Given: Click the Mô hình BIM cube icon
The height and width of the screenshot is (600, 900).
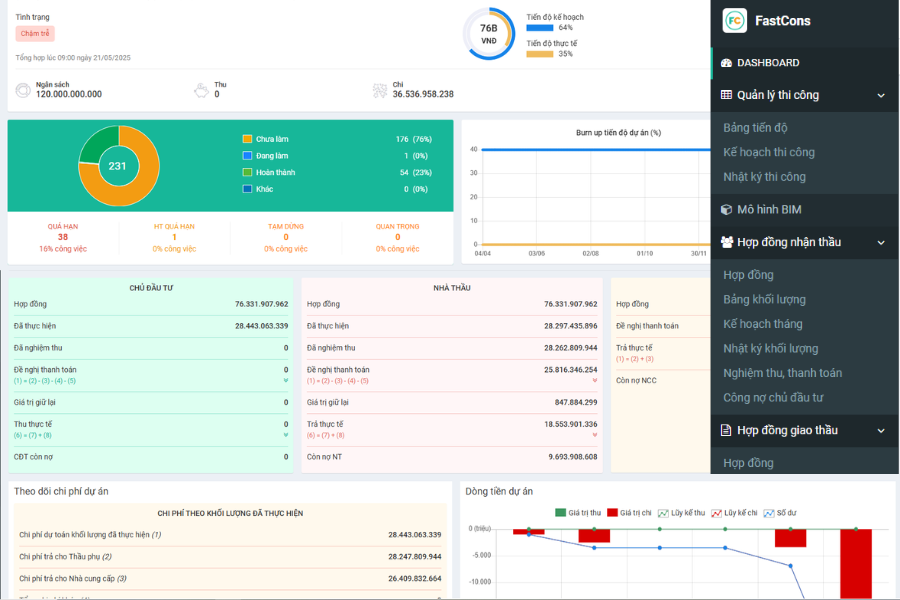Looking at the screenshot, I should tap(726, 210).
